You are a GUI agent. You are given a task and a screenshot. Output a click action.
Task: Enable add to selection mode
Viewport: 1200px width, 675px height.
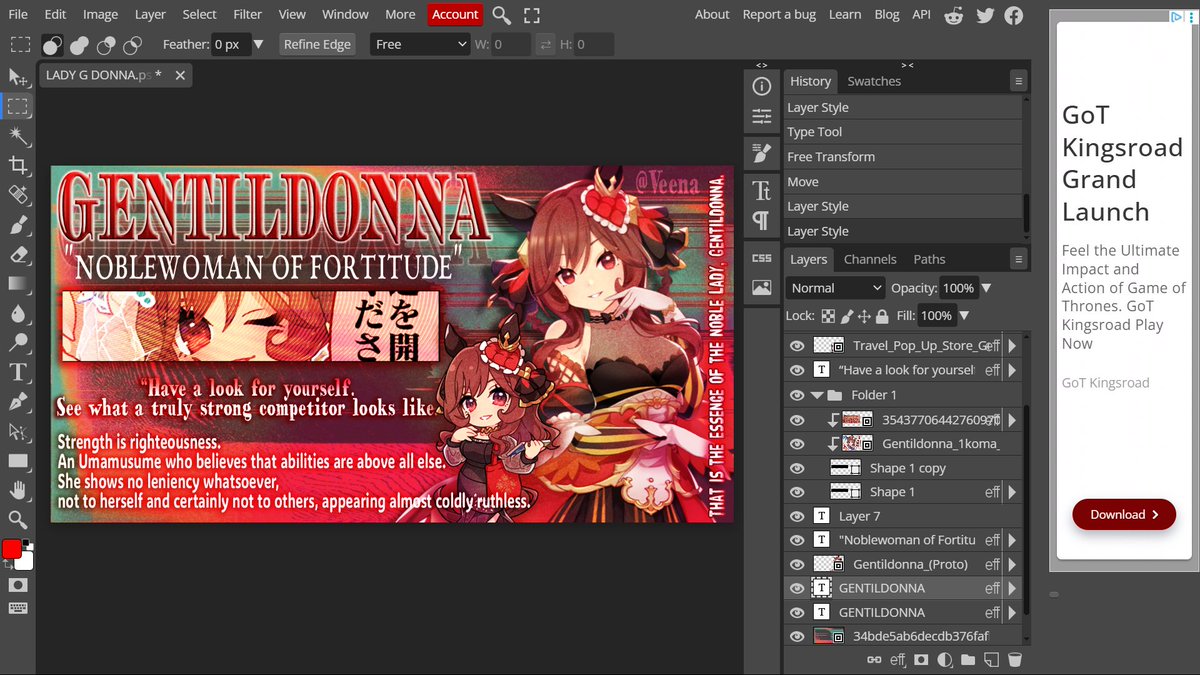tap(78, 44)
